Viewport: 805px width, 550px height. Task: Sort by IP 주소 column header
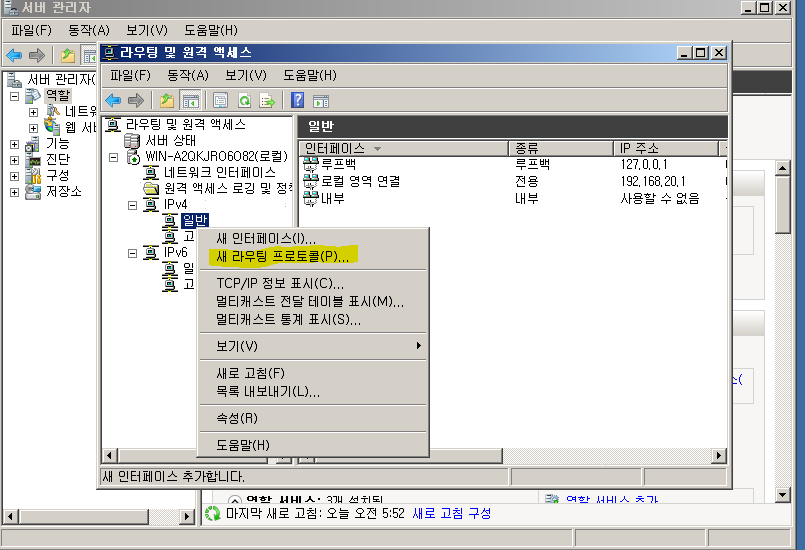[x=666, y=148]
